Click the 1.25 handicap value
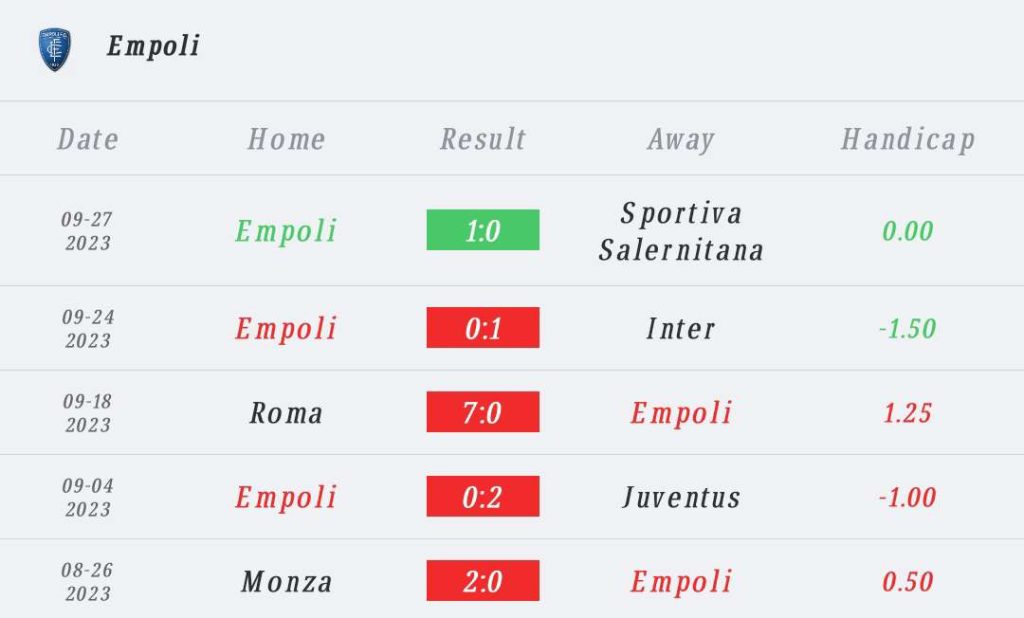Screen dimensions: 1024x618 tap(907, 413)
